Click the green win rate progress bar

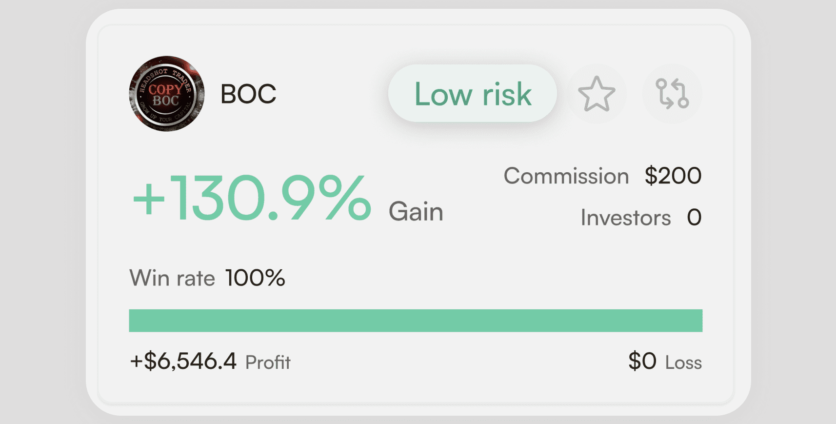415,320
